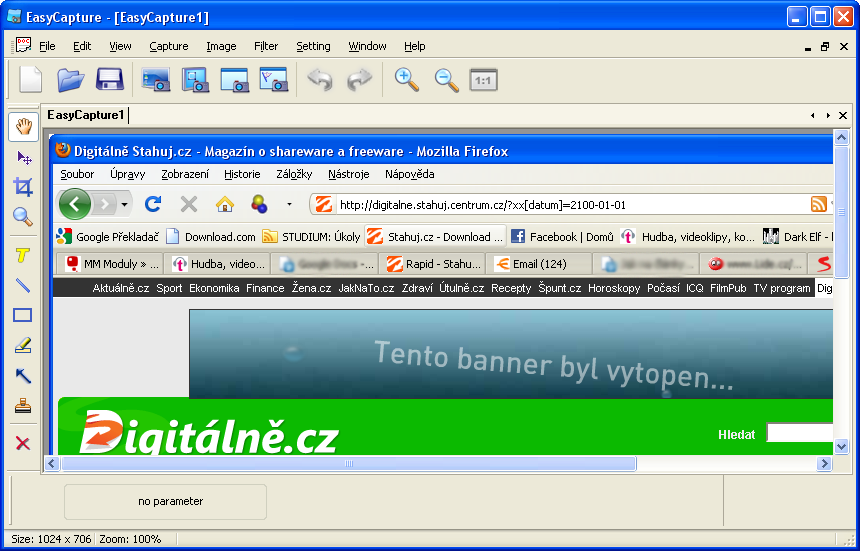Close the EasyCapture1 tab with X
Screen dimensions: 860x551
click(x=843, y=115)
